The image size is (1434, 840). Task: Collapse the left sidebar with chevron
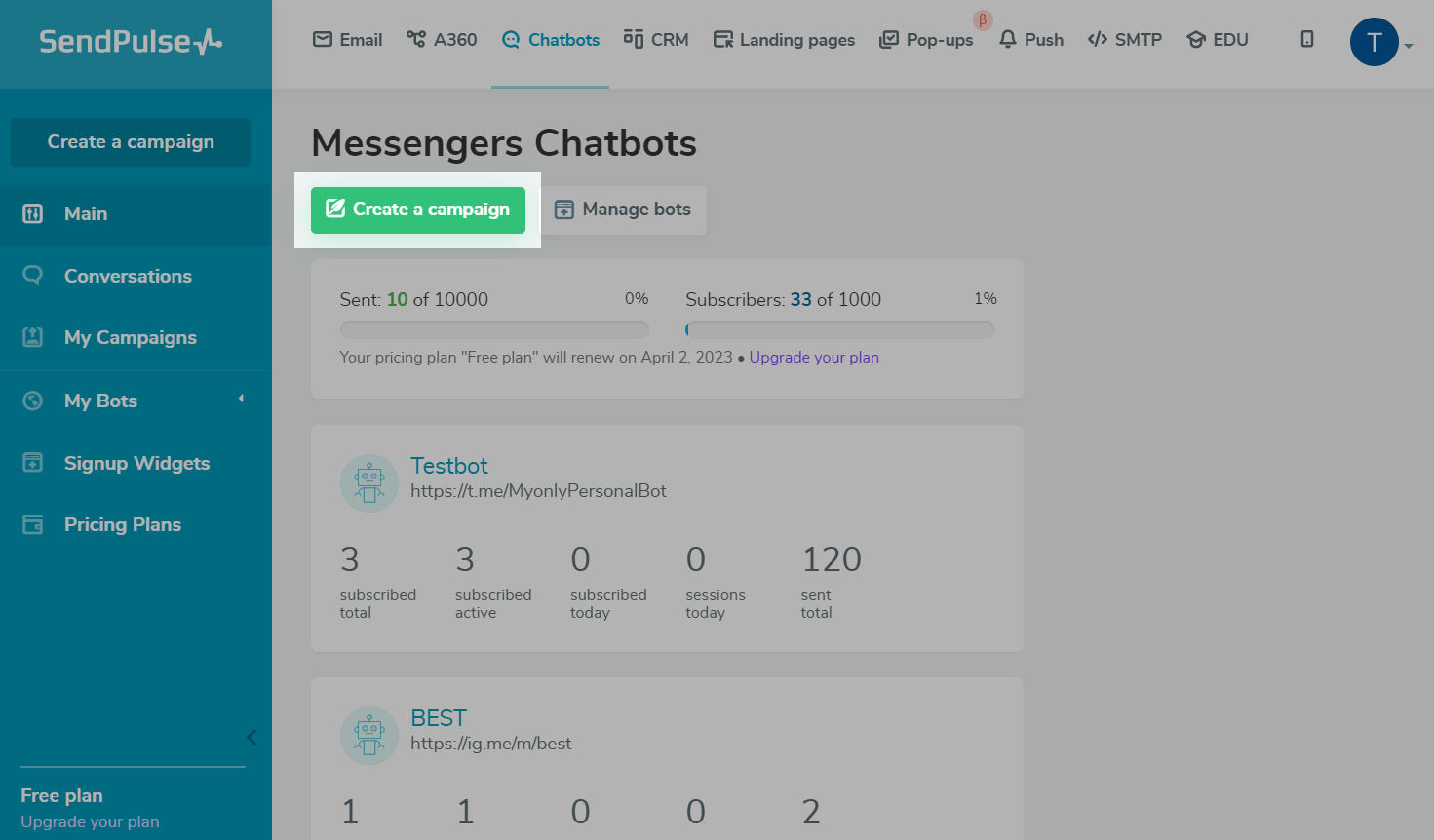[x=251, y=737]
